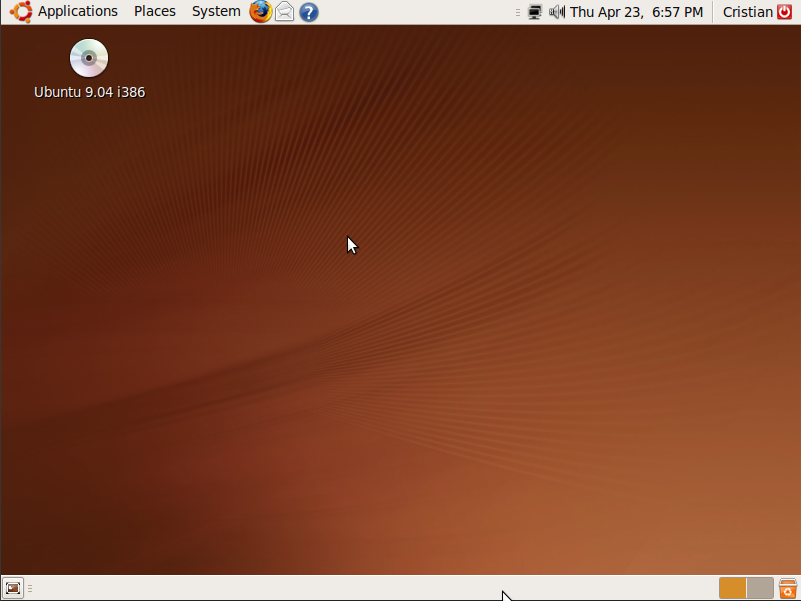Image resolution: width=801 pixels, height=601 pixels.
Task: Launch Firefox web browser from panel
Action: 261,12
